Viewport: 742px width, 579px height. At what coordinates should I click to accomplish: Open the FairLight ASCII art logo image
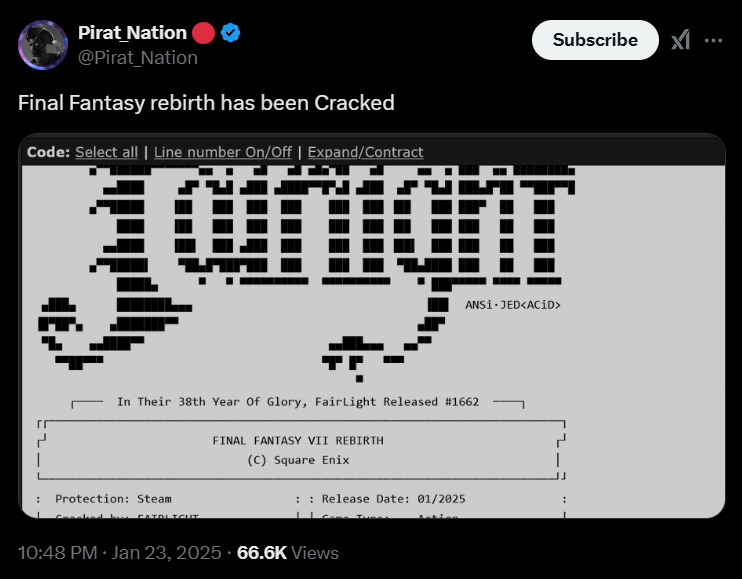point(308,272)
